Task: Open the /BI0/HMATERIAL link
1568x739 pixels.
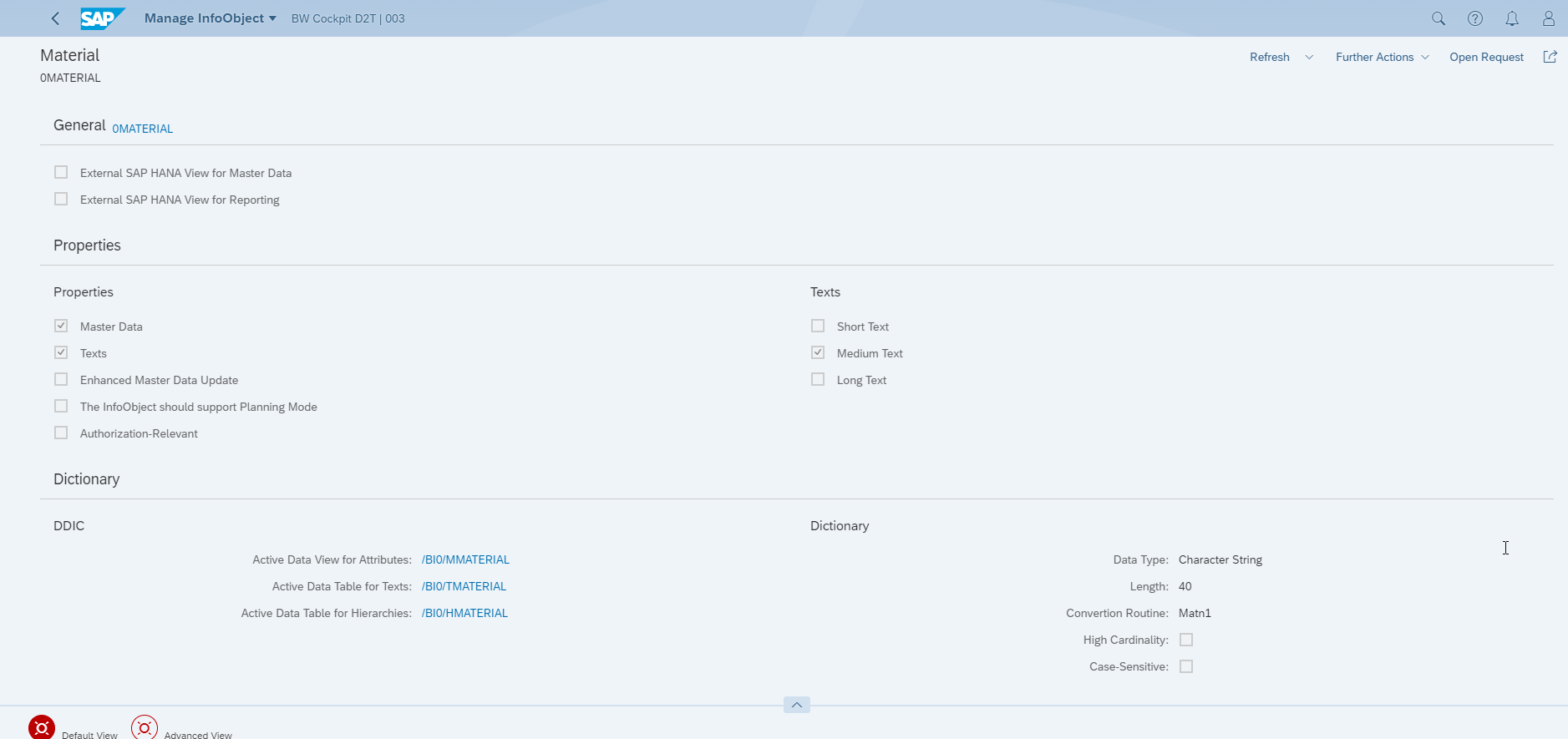Action: point(464,613)
